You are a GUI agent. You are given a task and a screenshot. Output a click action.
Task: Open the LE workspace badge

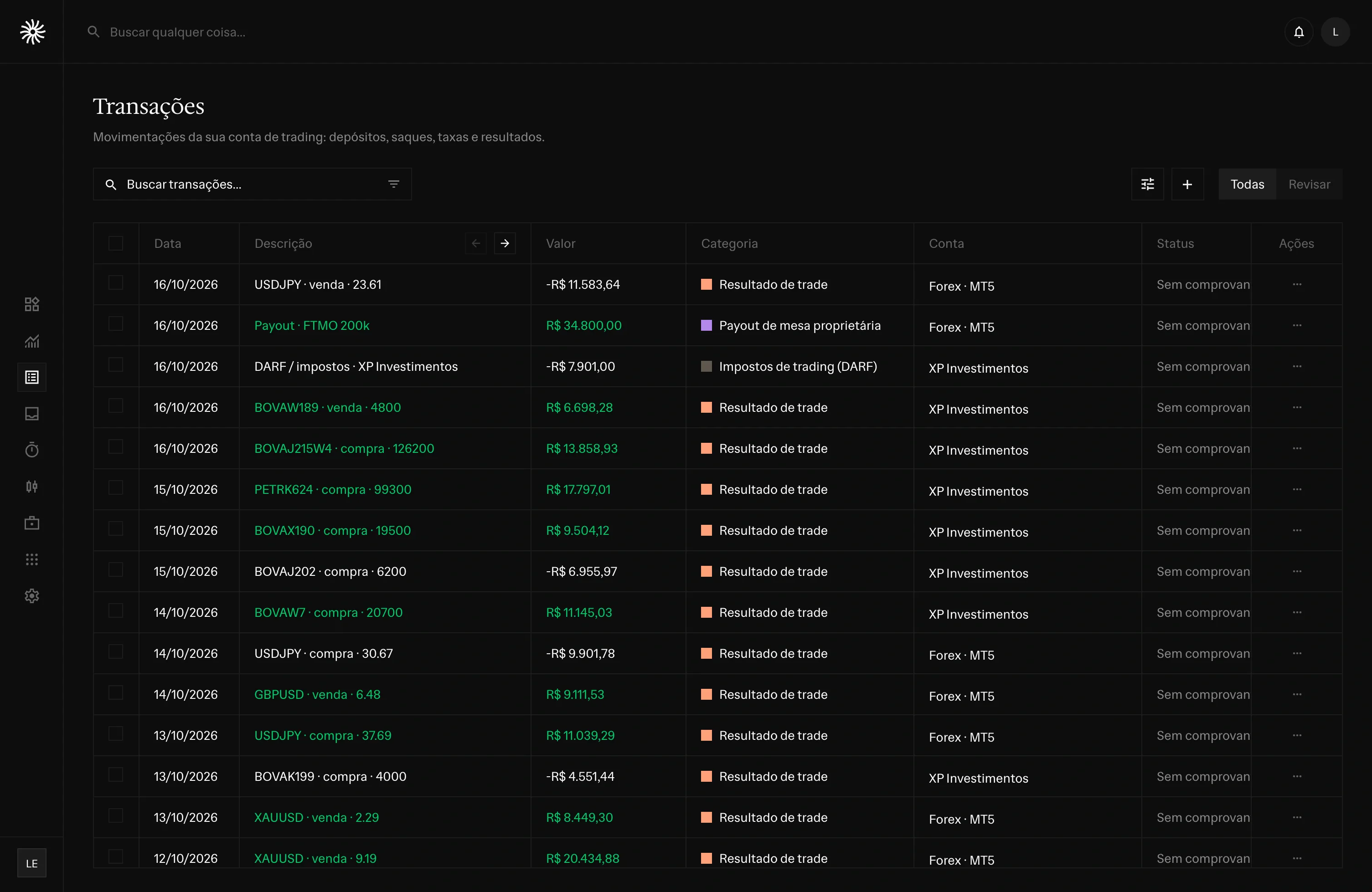[32, 863]
